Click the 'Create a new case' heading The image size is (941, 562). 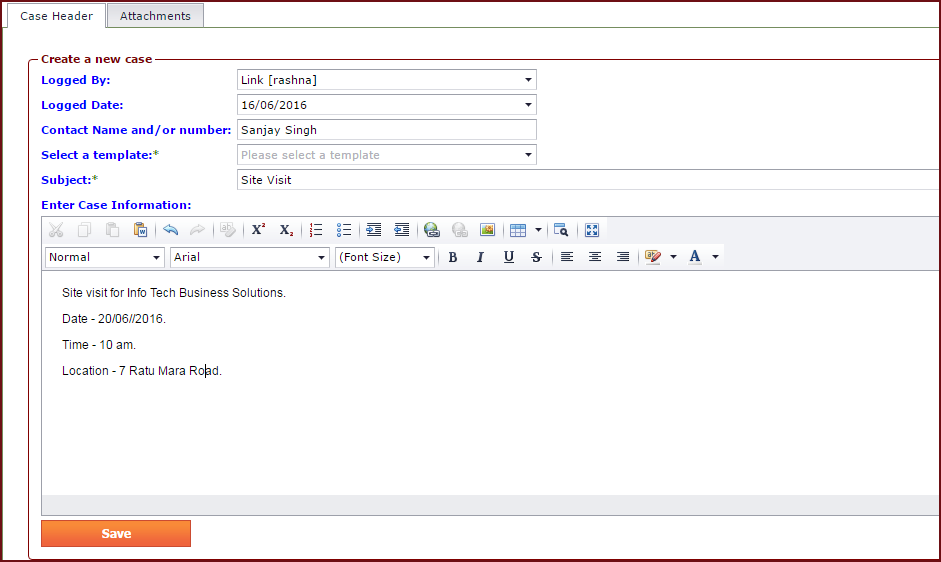[x=97, y=59]
